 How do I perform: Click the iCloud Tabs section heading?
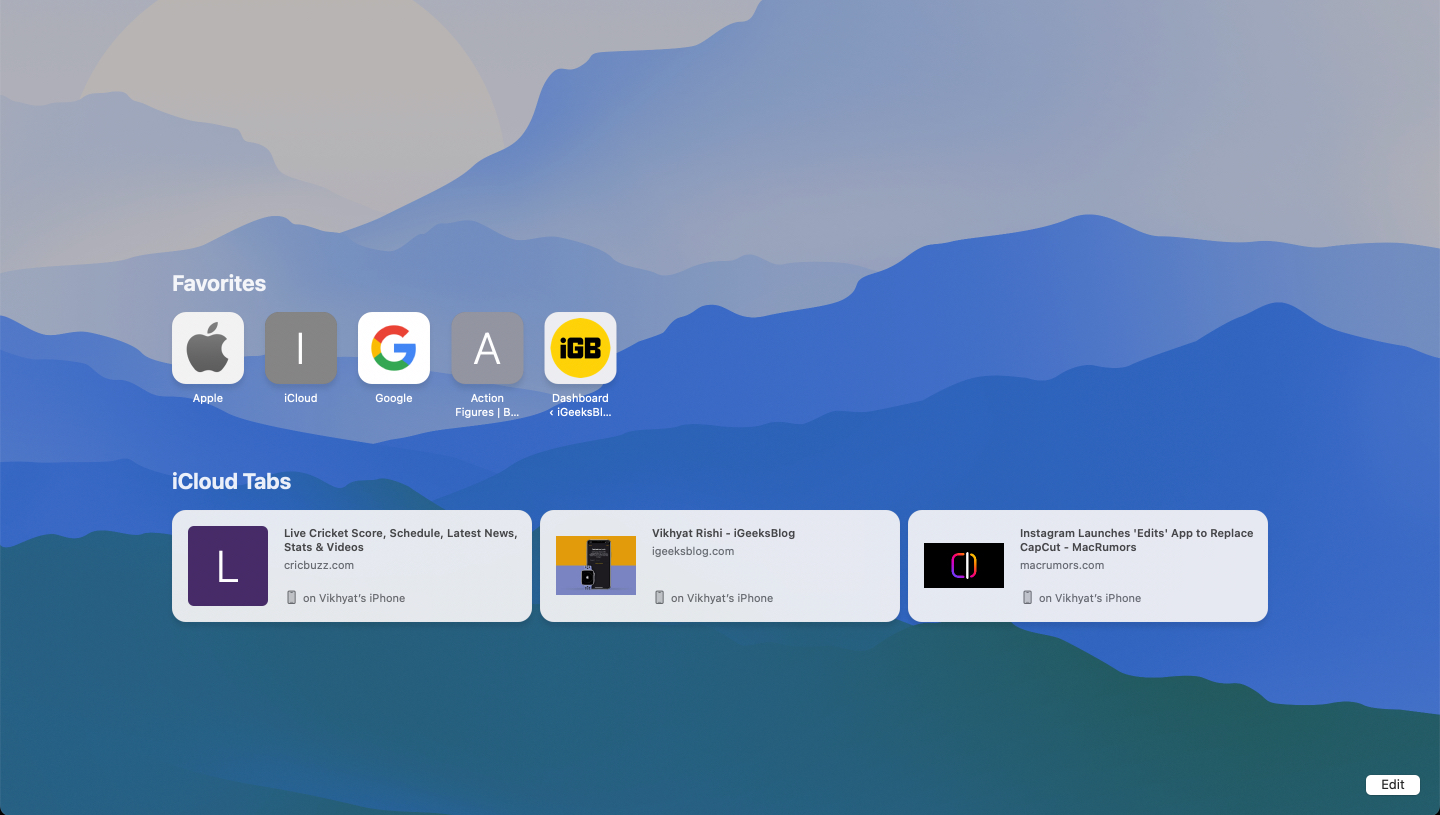(231, 481)
